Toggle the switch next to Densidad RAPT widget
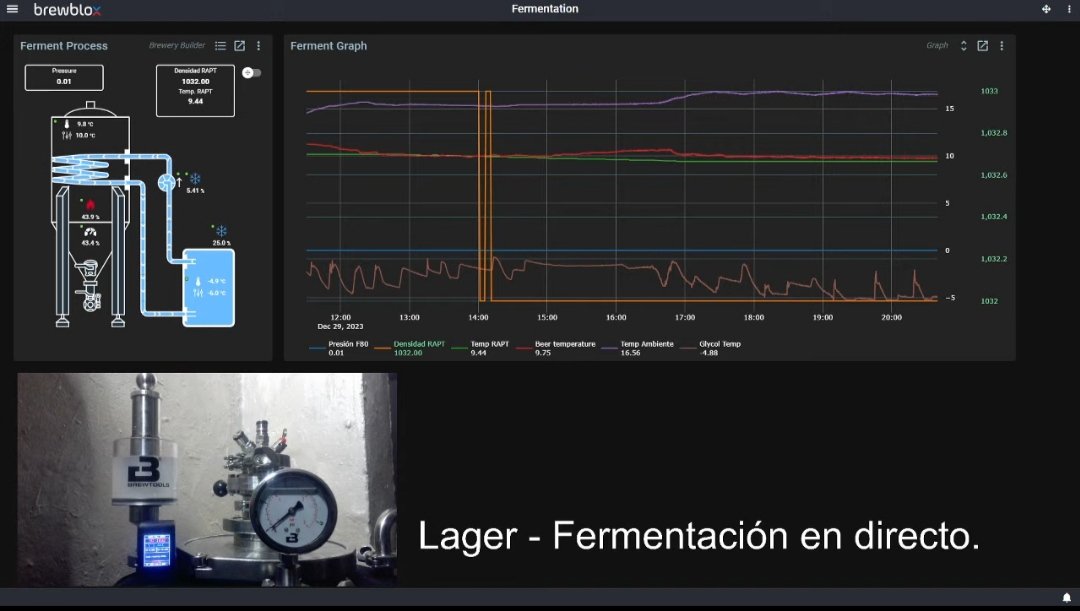Screen dimensions: 1080x611 coord(251,72)
